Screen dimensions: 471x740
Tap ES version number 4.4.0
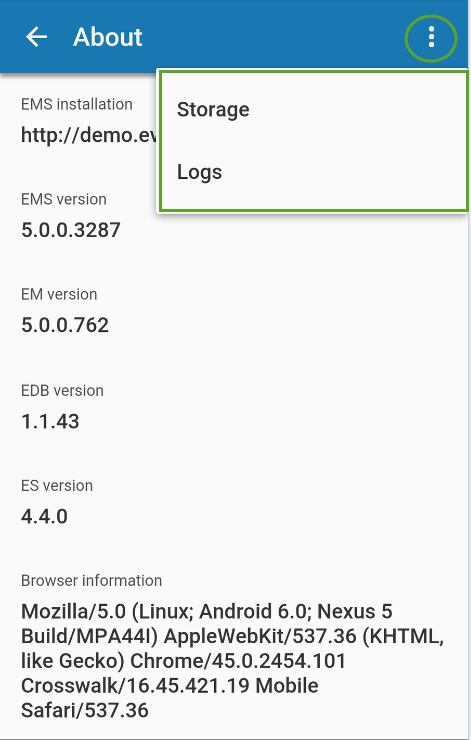(x=44, y=516)
